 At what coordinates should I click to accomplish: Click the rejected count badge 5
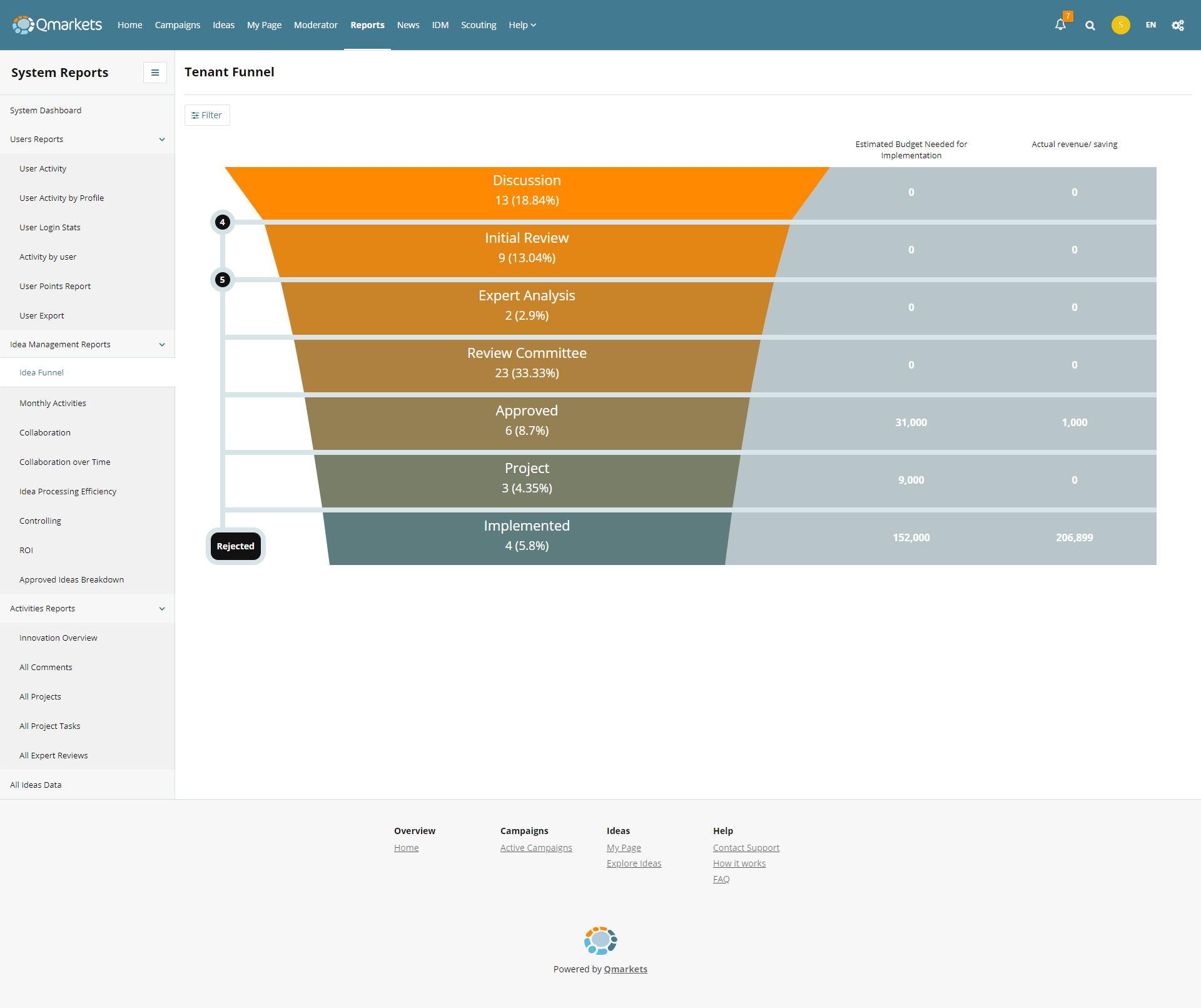[222, 280]
